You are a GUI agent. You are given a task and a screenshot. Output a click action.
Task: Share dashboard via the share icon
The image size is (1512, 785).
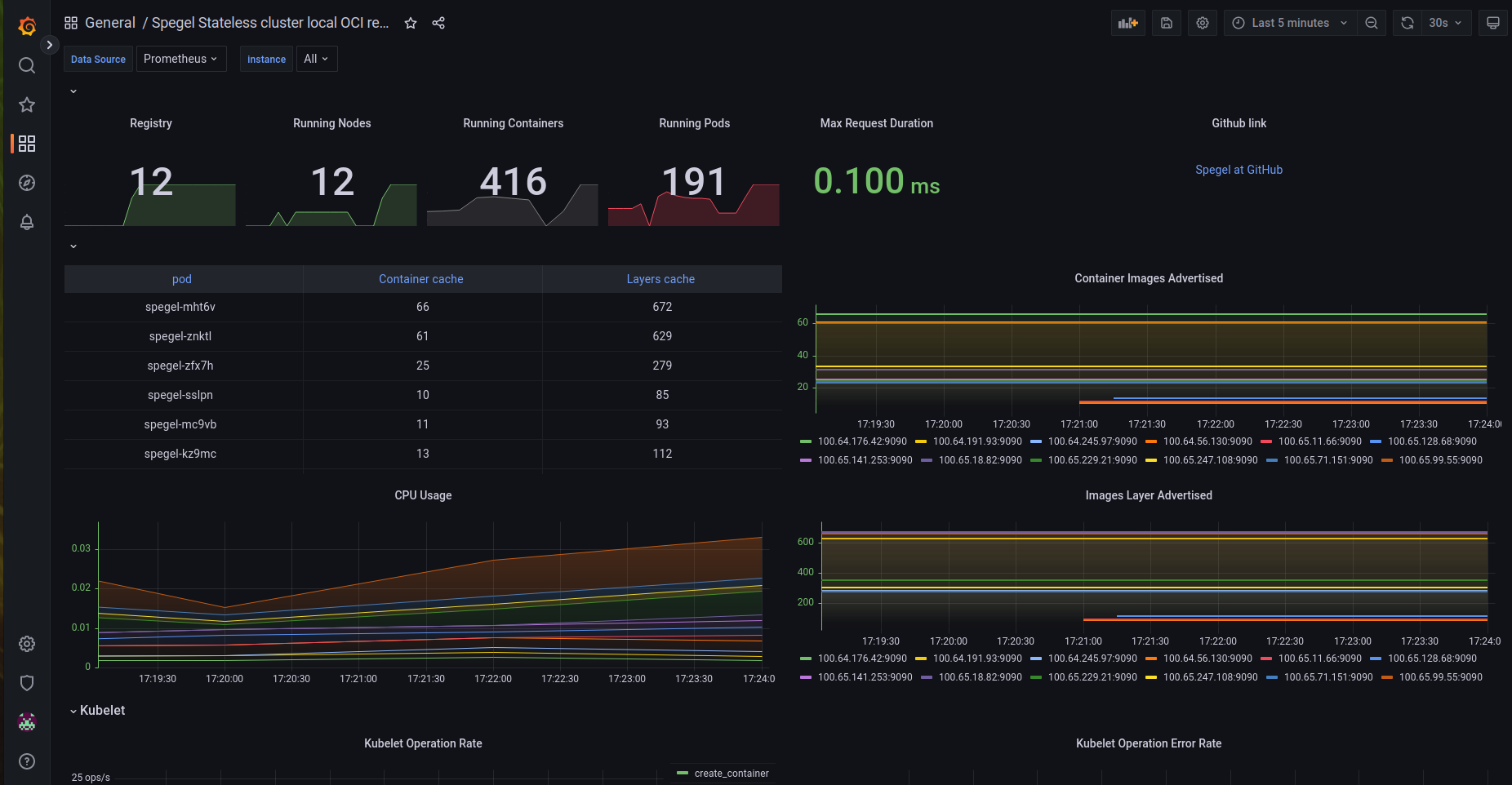[438, 23]
